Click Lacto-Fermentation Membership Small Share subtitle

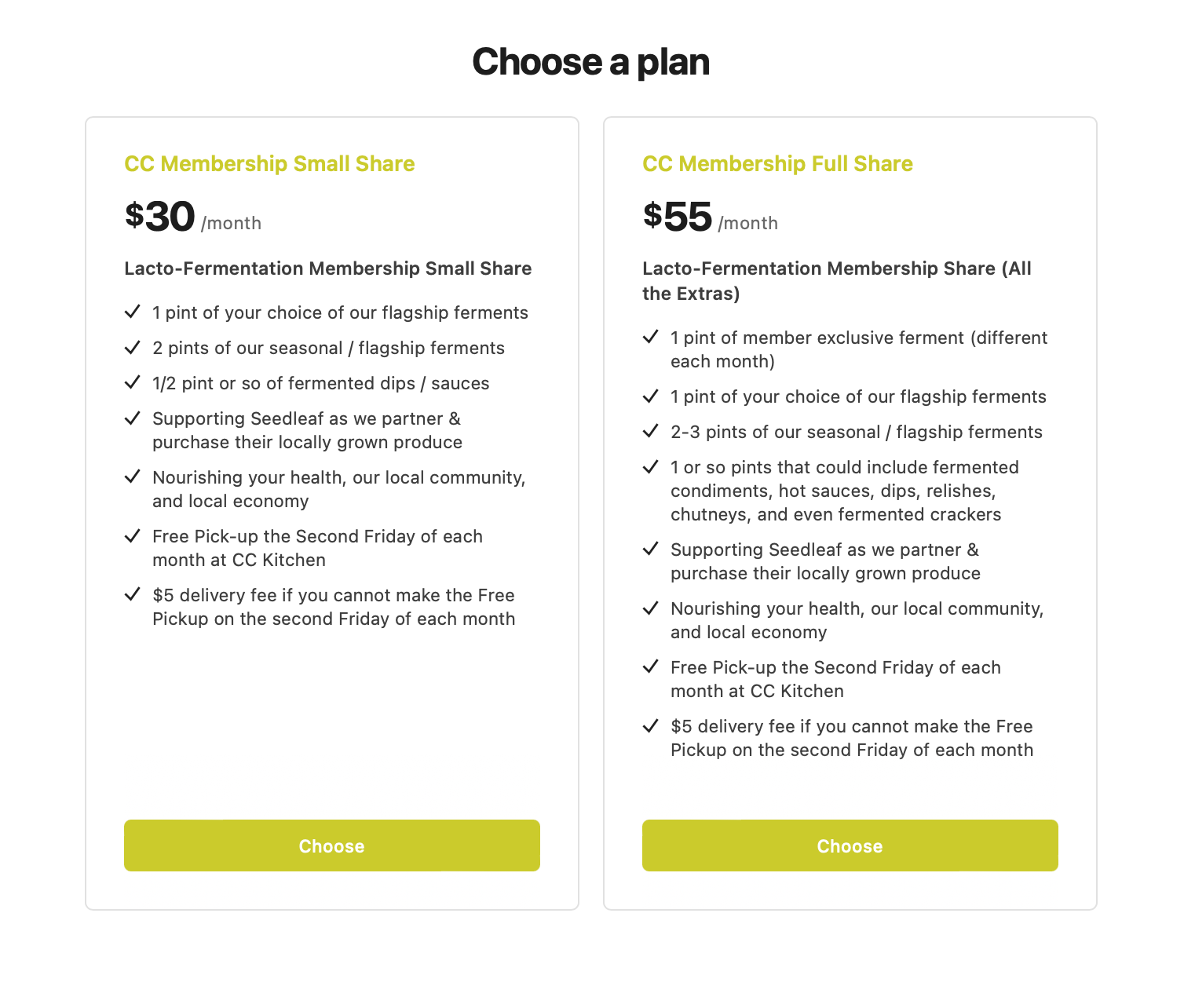(x=328, y=268)
